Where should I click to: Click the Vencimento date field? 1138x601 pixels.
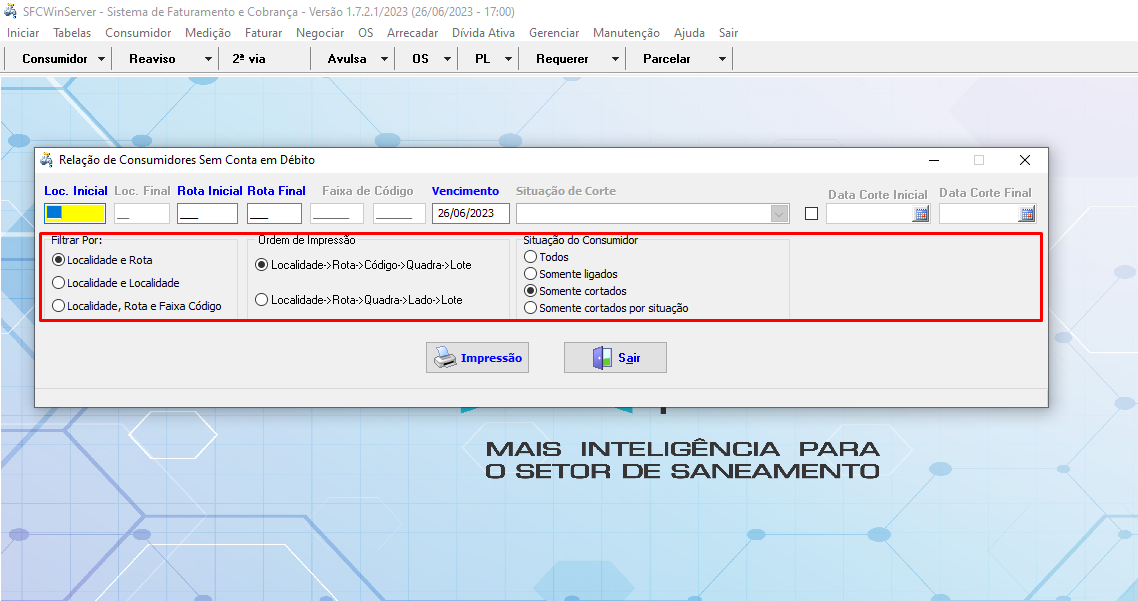[x=470, y=214]
